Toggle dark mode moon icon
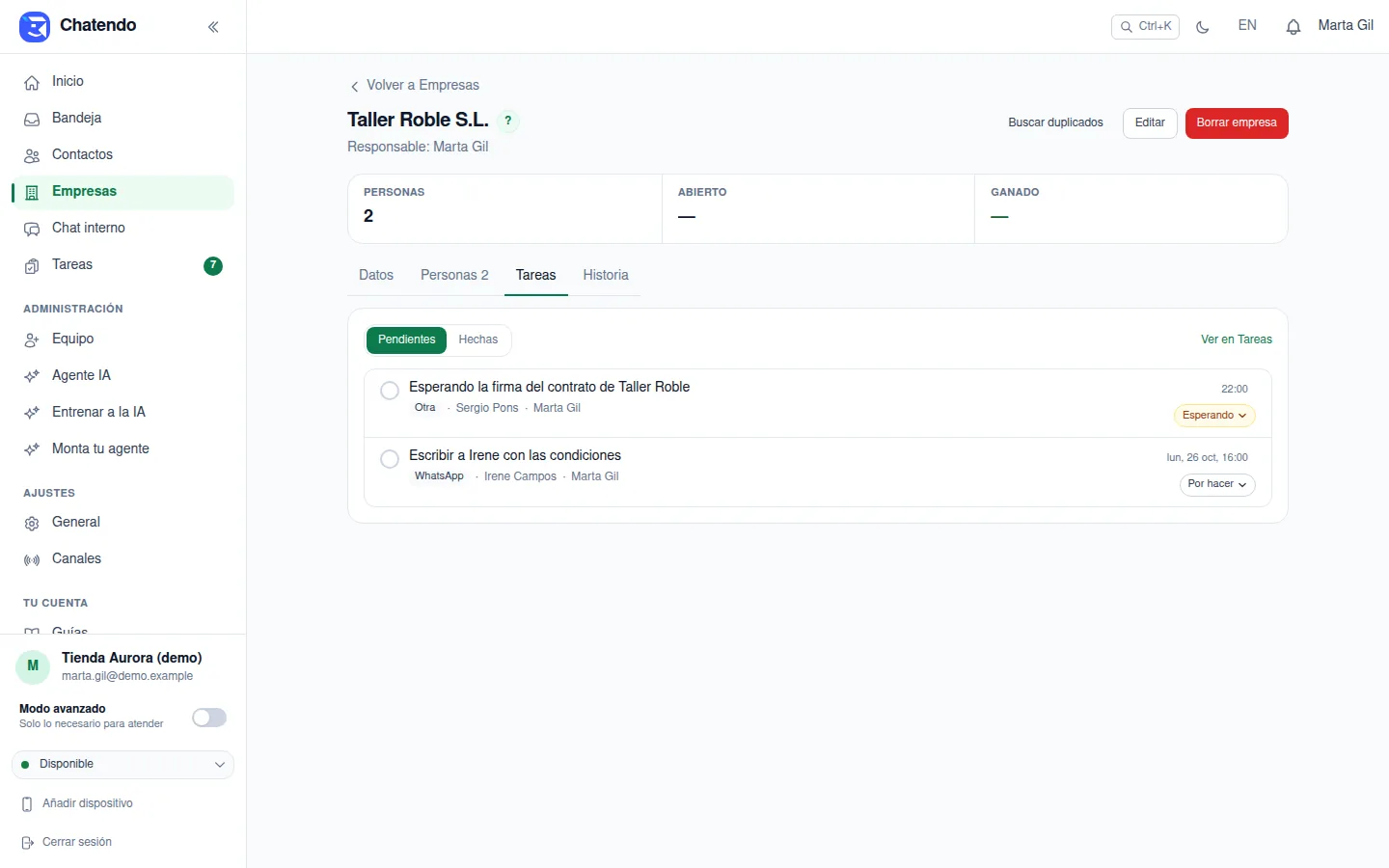The height and width of the screenshot is (868, 1389). (1203, 27)
